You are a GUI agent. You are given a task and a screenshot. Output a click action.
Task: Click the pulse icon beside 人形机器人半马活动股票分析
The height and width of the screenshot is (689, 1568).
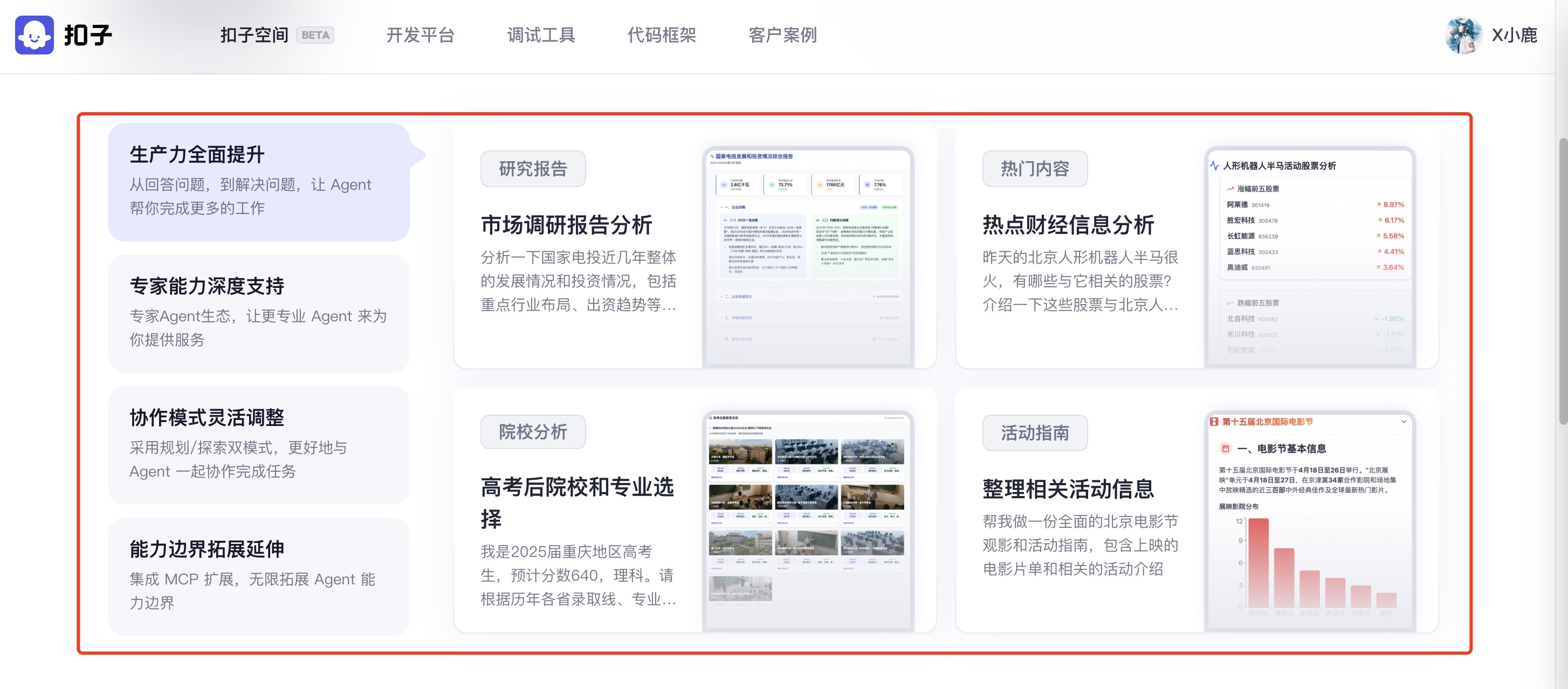click(1214, 166)
